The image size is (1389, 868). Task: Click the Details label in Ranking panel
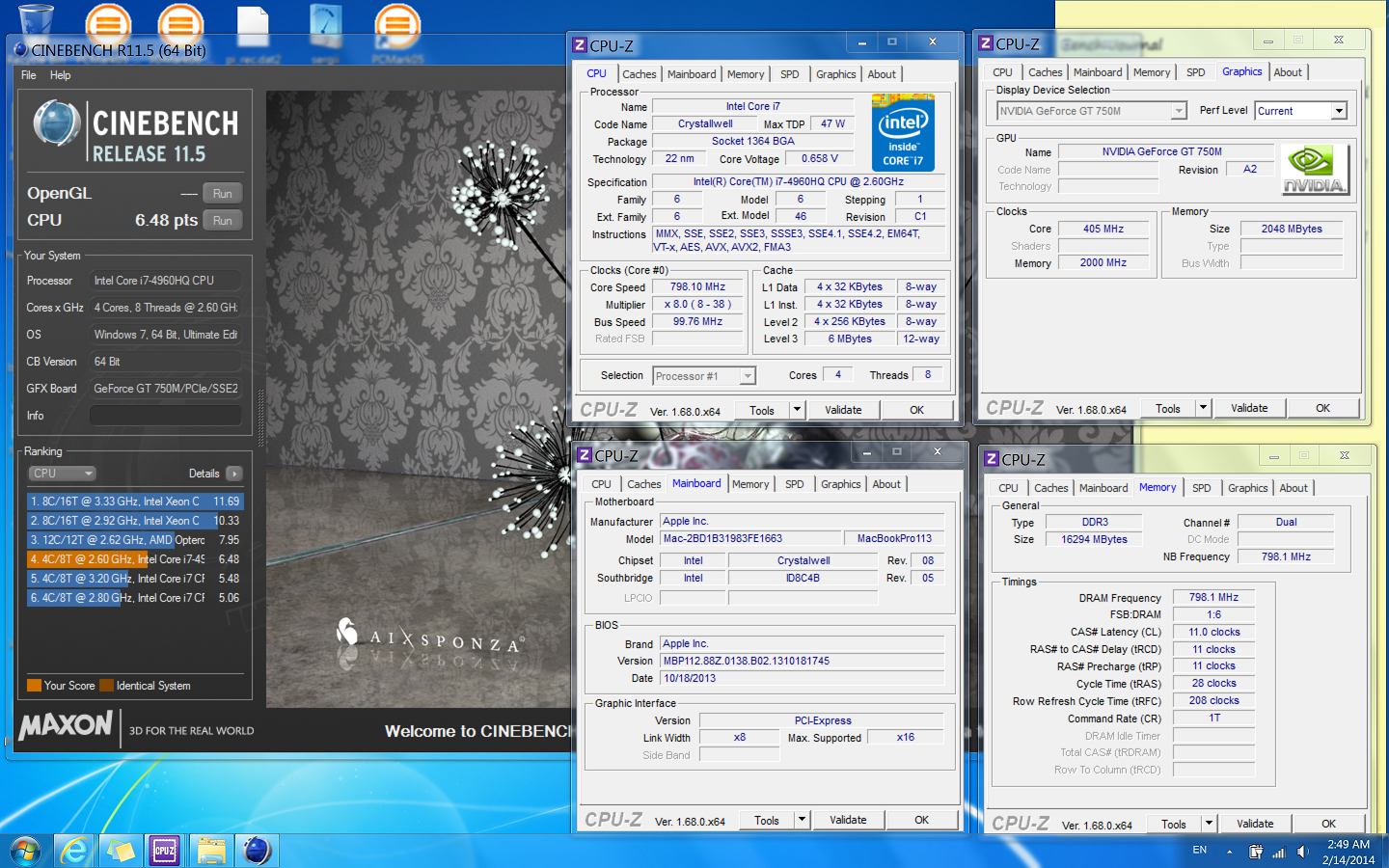(x=204, y=474)
